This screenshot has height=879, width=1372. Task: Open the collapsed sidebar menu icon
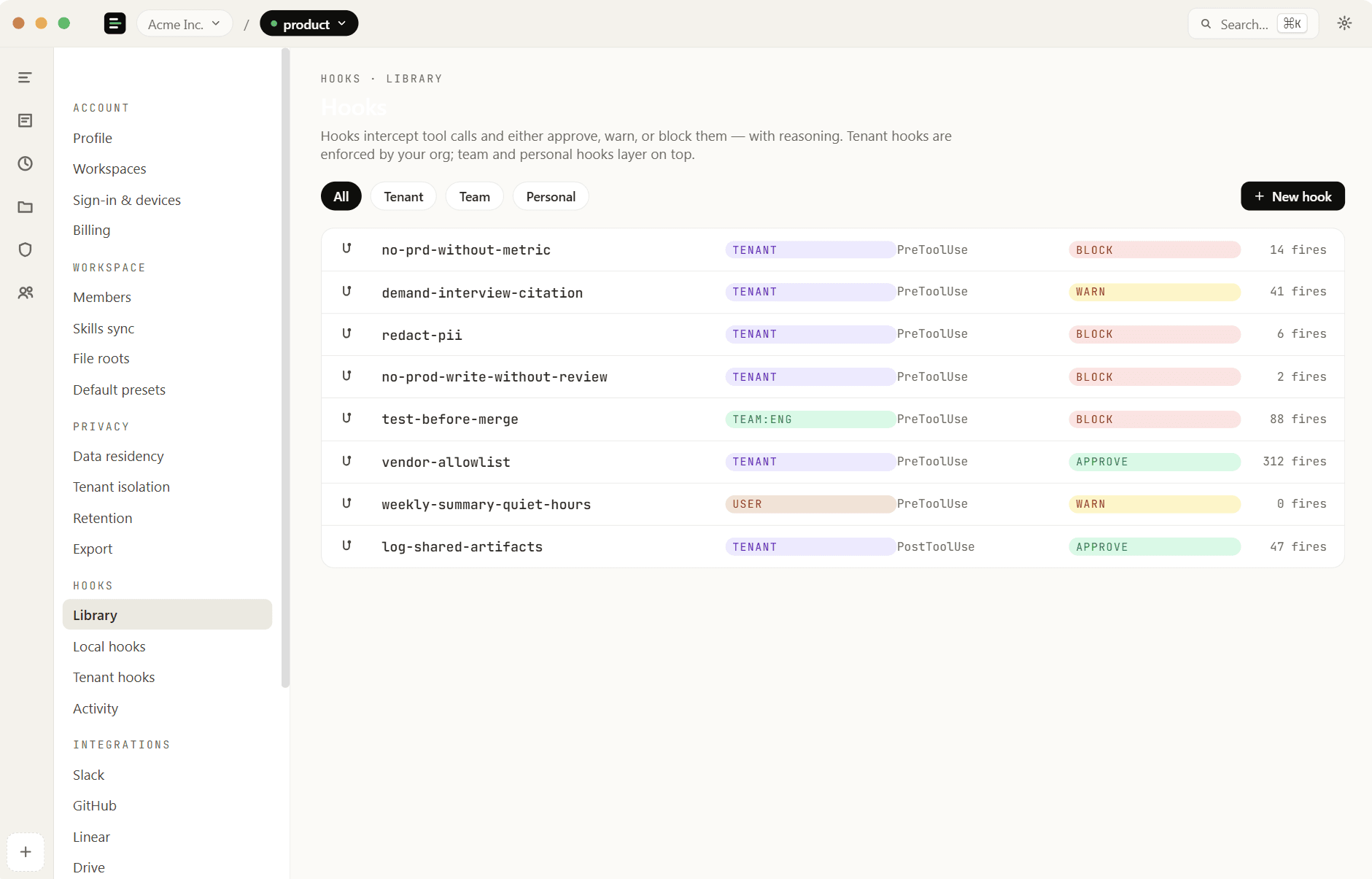[x=26, y=77]
